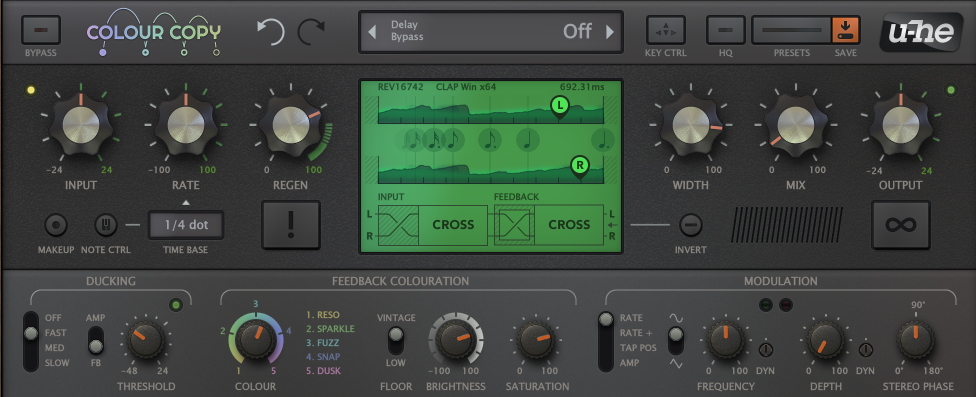Viewport: 976px width, 397px height.
Task: Click the redo arrow icon
Action: (x=311, y=32)
